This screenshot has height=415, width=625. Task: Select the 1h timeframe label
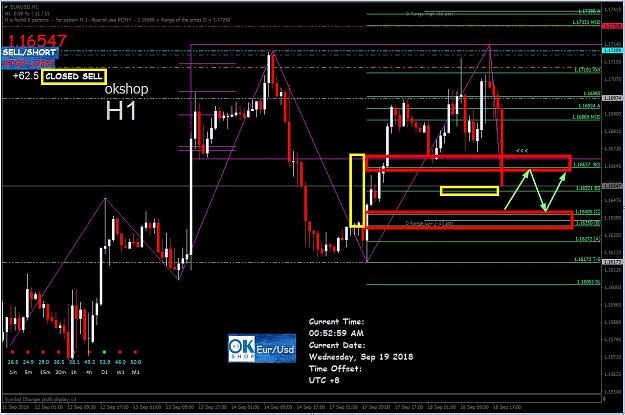click(74, 372)
